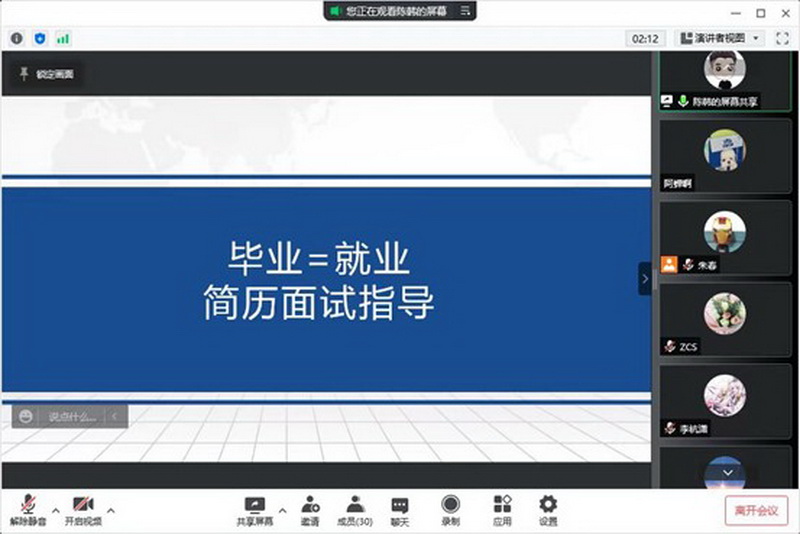Expand audio options arrow beside microphone

[54, 509]
